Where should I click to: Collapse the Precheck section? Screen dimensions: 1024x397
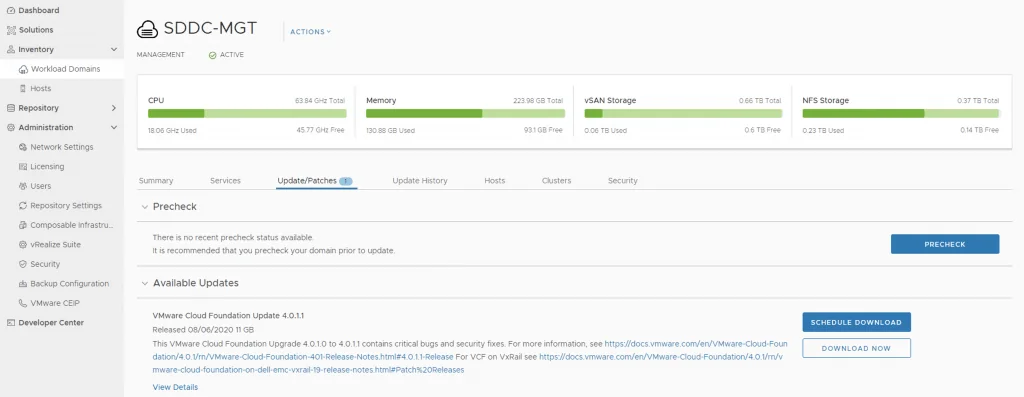coord(145,207)
